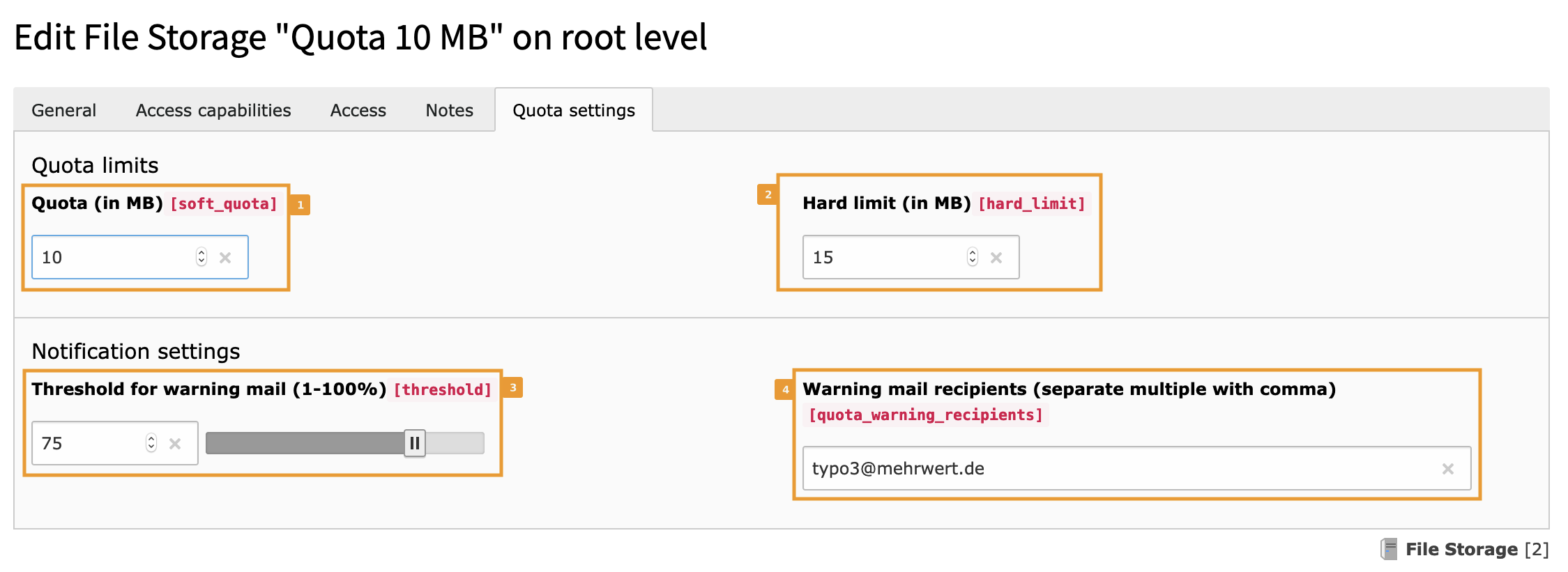Image resolution: width=1568 pixels, height=572 pixels.
Task: Focus the Quota (in MB) input field
Action: pyautogui.click(x=112, y=257)
